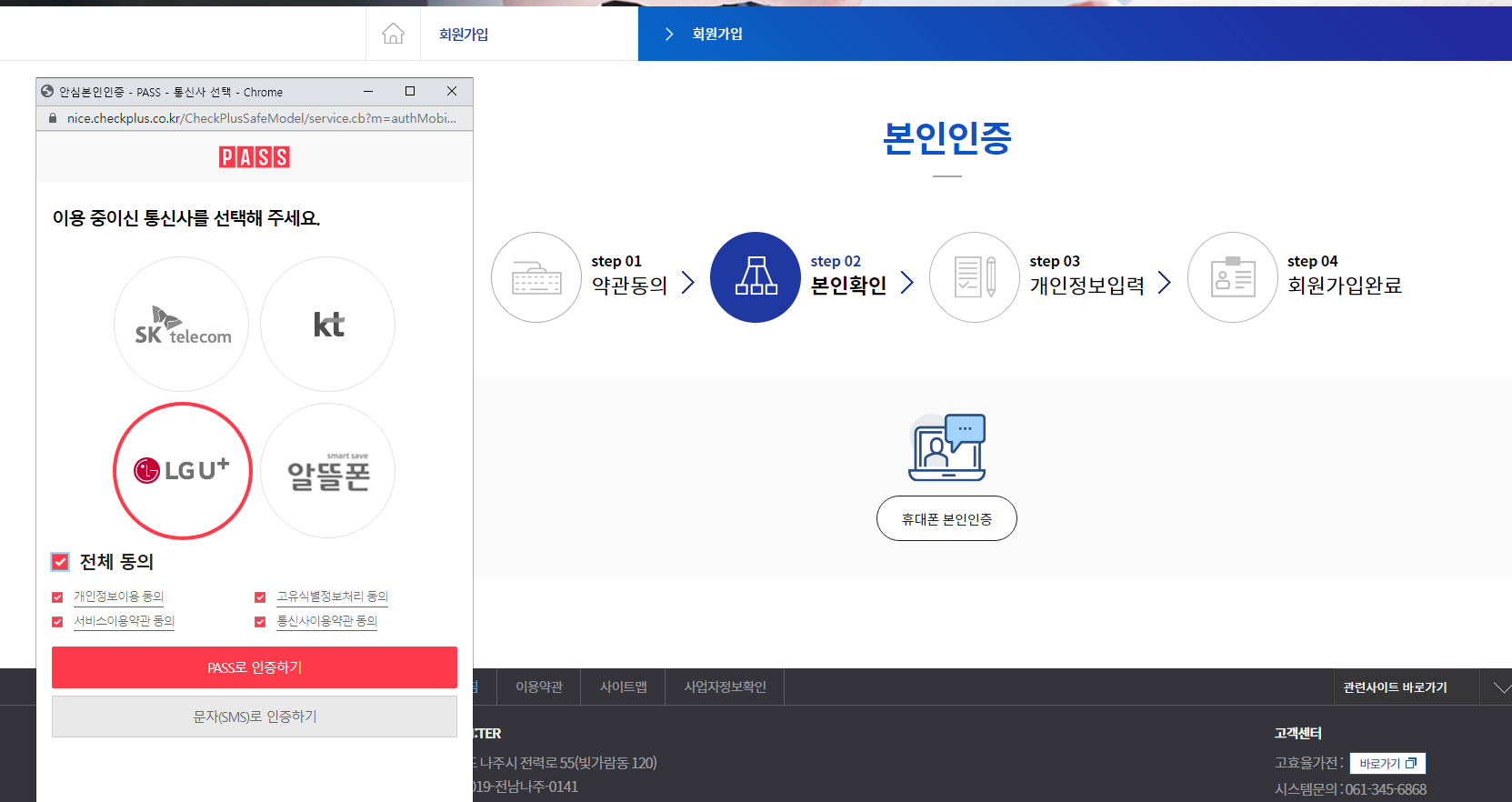Open 관련사이트 바로가기 menu
The image size is (1512, 802).
pos(1396,687)
